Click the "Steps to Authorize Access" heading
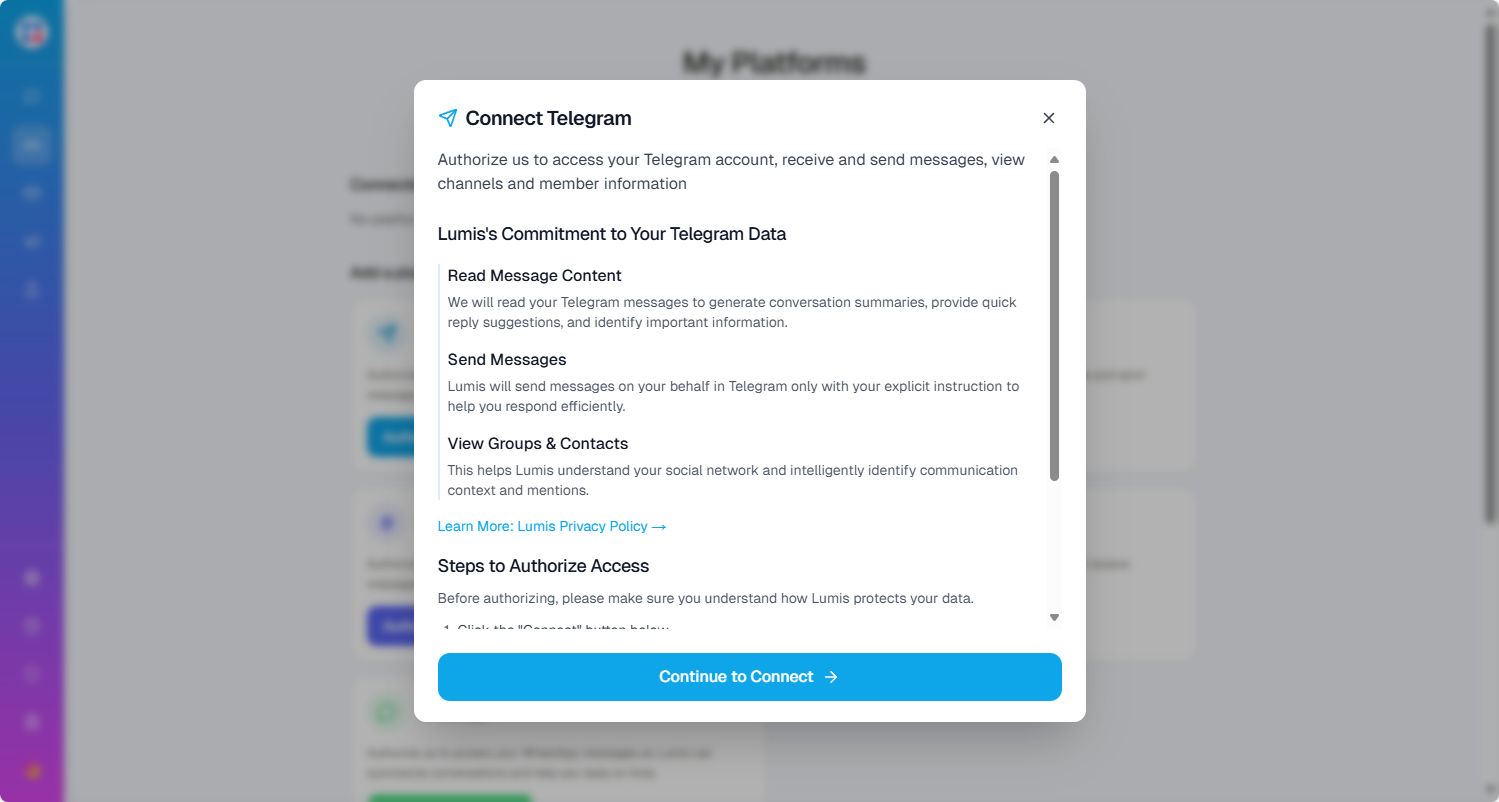This screenshot has width=1499, height=802. (x=543, y=566)
